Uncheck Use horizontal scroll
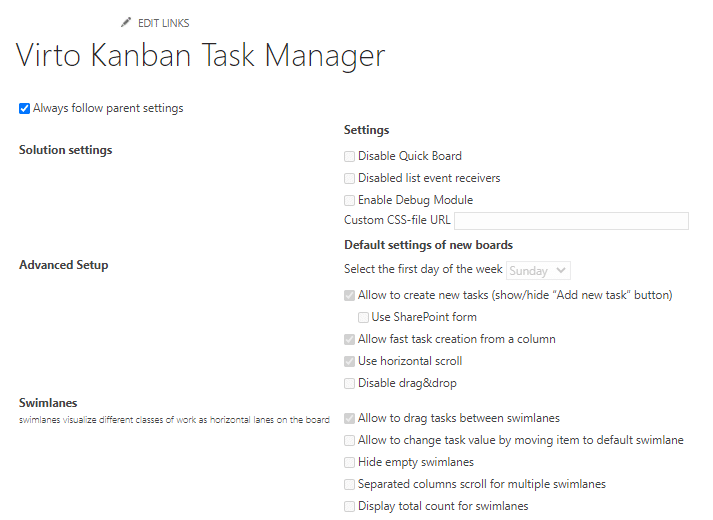This screenshot has width=713, height=520. tap(349, 361)
